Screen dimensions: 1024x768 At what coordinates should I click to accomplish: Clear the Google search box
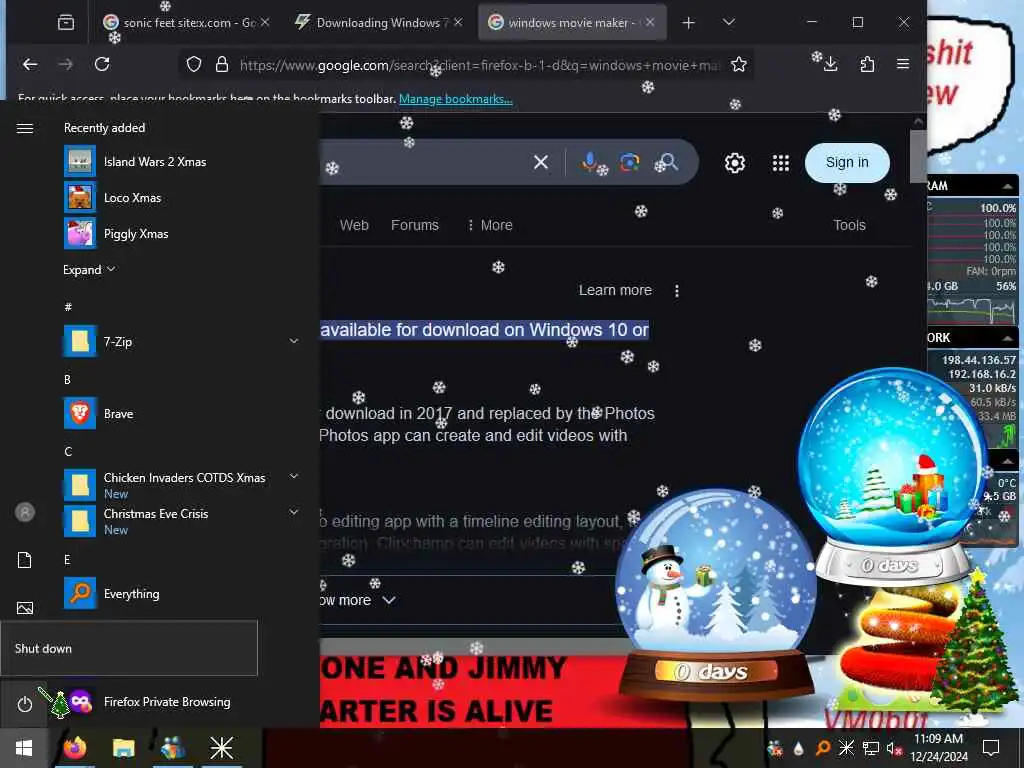pyautogui.click(x=541, y=162)
